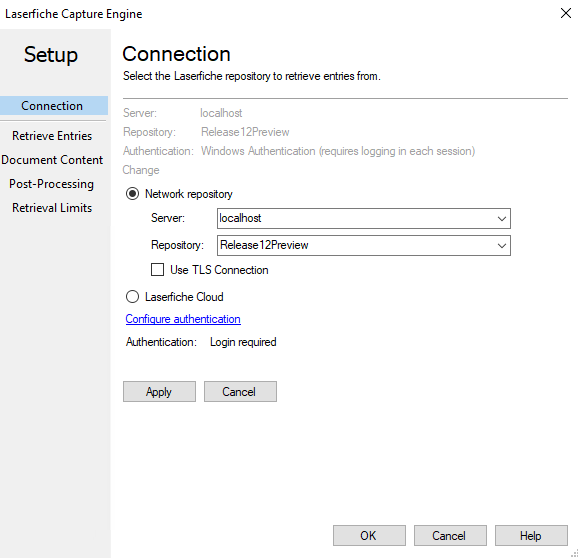Screen dimensions: 578x558
Task: Click the Apply button
Action: coord(159,391)
